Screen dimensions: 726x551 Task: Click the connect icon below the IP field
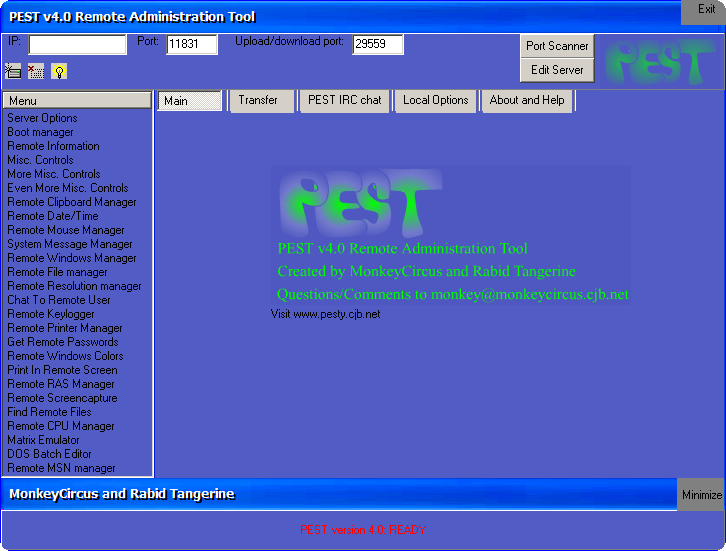pyautogui.click(x=13, y=71)
